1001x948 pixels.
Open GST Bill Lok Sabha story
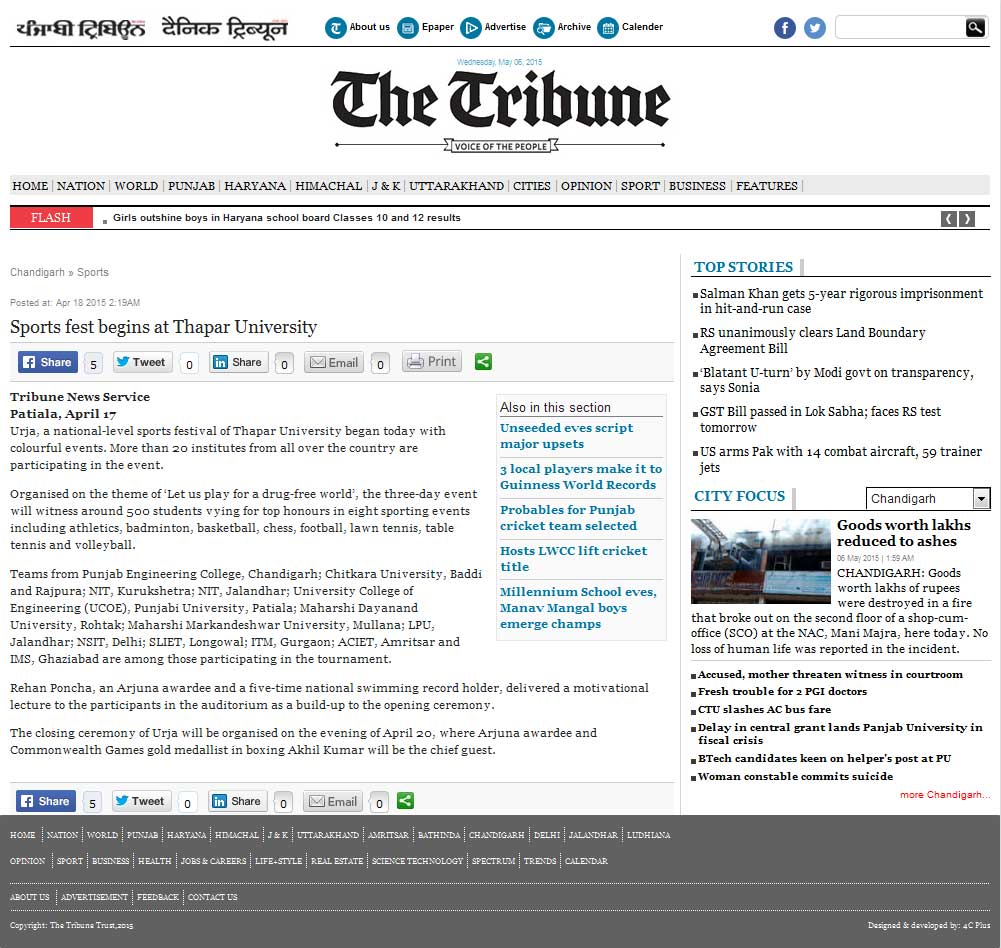[x=820, y=419]
